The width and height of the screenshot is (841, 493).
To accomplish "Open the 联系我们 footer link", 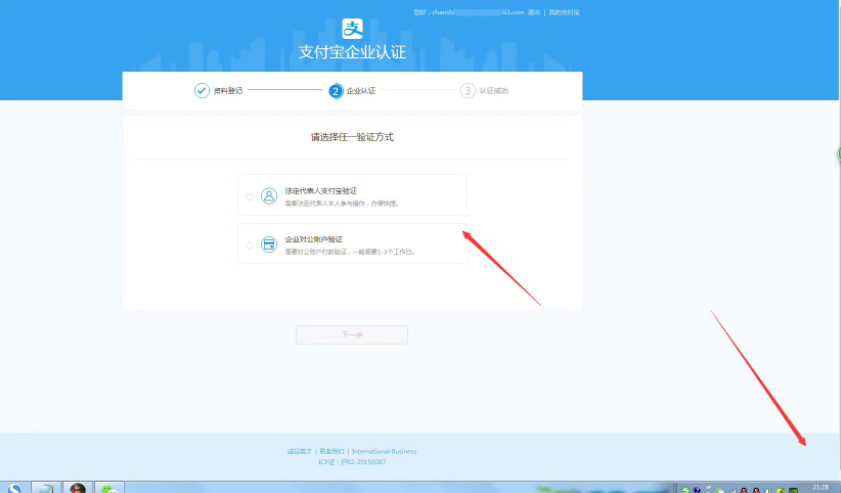I will click(332, 452).
